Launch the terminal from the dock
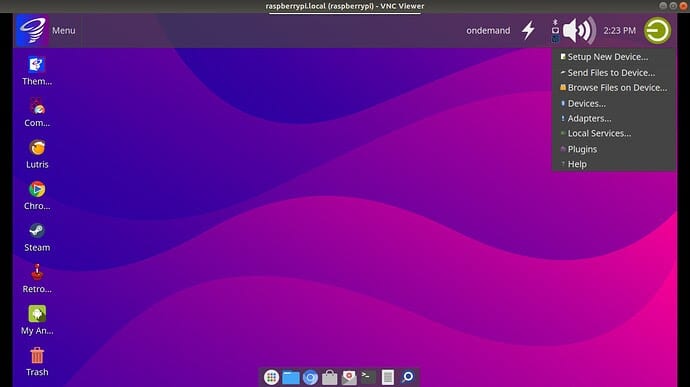The image size is (690, 387). tap(368, 377)
